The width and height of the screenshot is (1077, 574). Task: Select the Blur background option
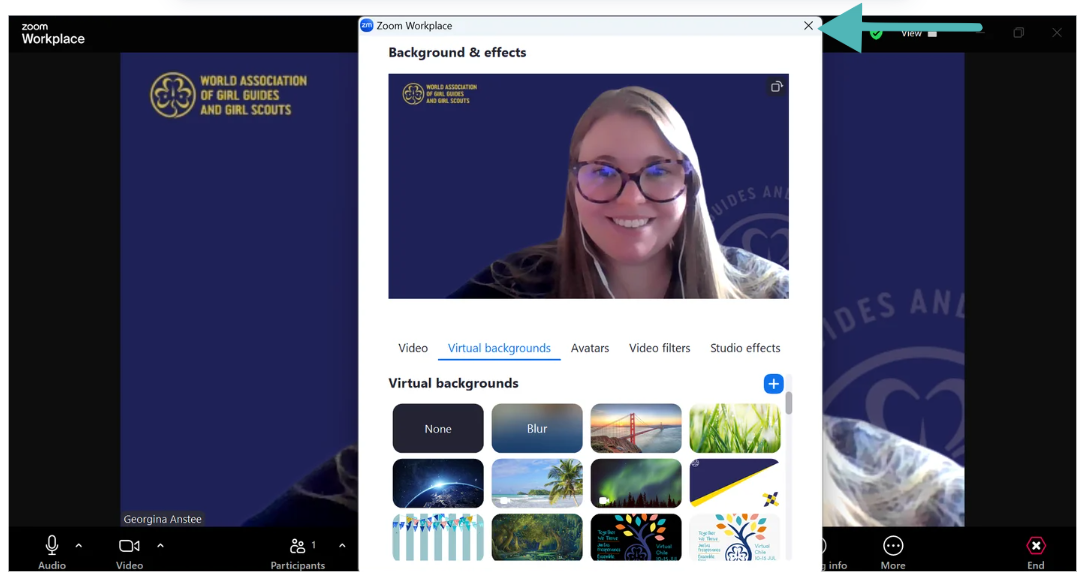coord(537,428)
